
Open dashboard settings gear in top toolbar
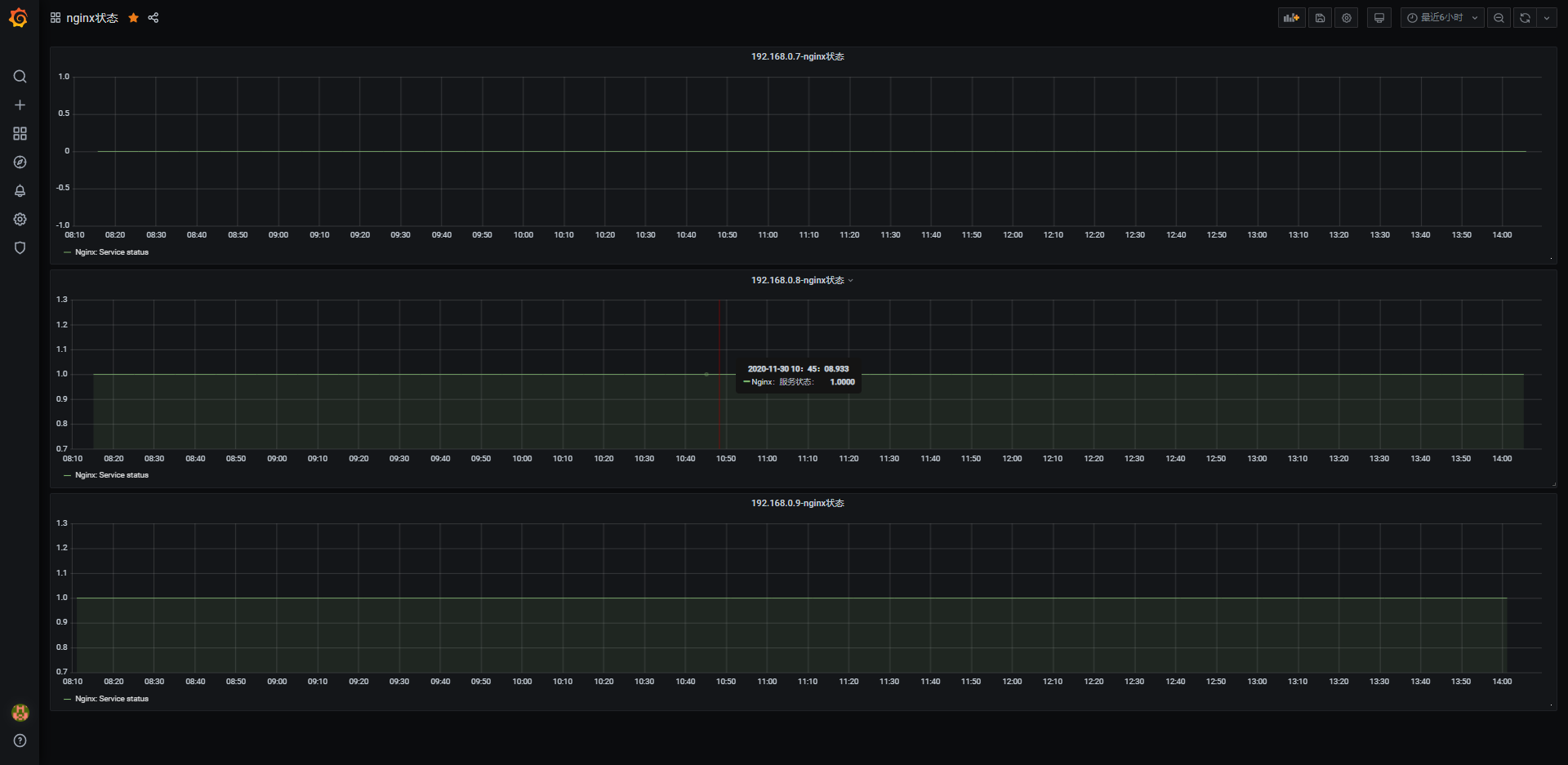[x=1347, y=18]
